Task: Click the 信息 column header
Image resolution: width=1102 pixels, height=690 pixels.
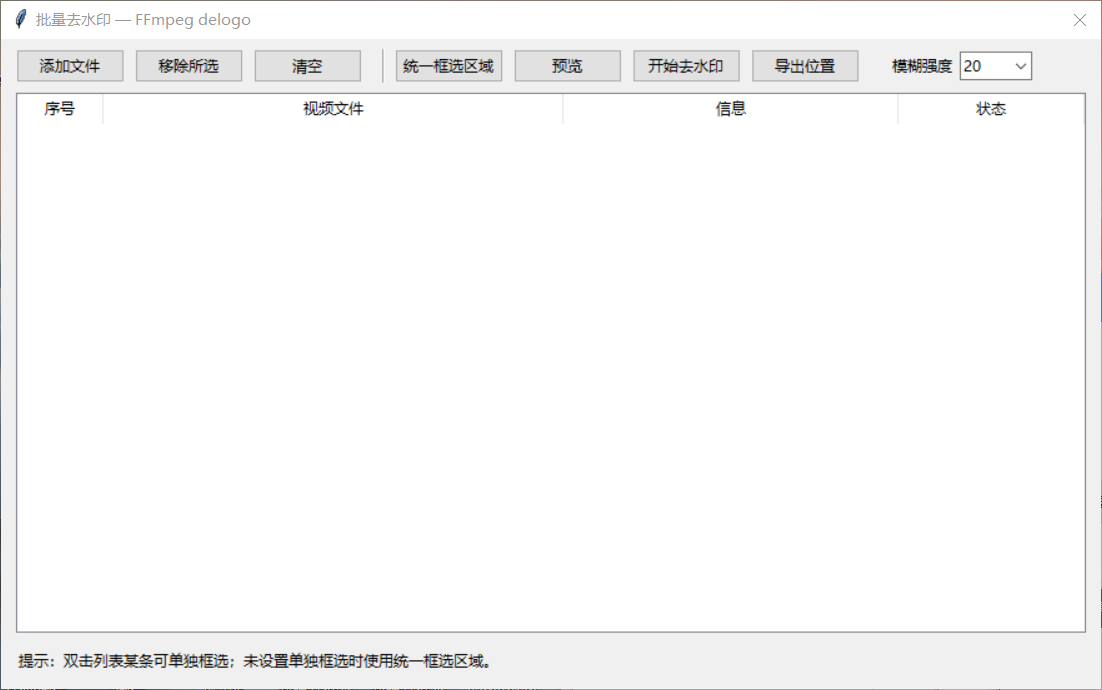Action: pyautogui.click(x=730, y=108)
